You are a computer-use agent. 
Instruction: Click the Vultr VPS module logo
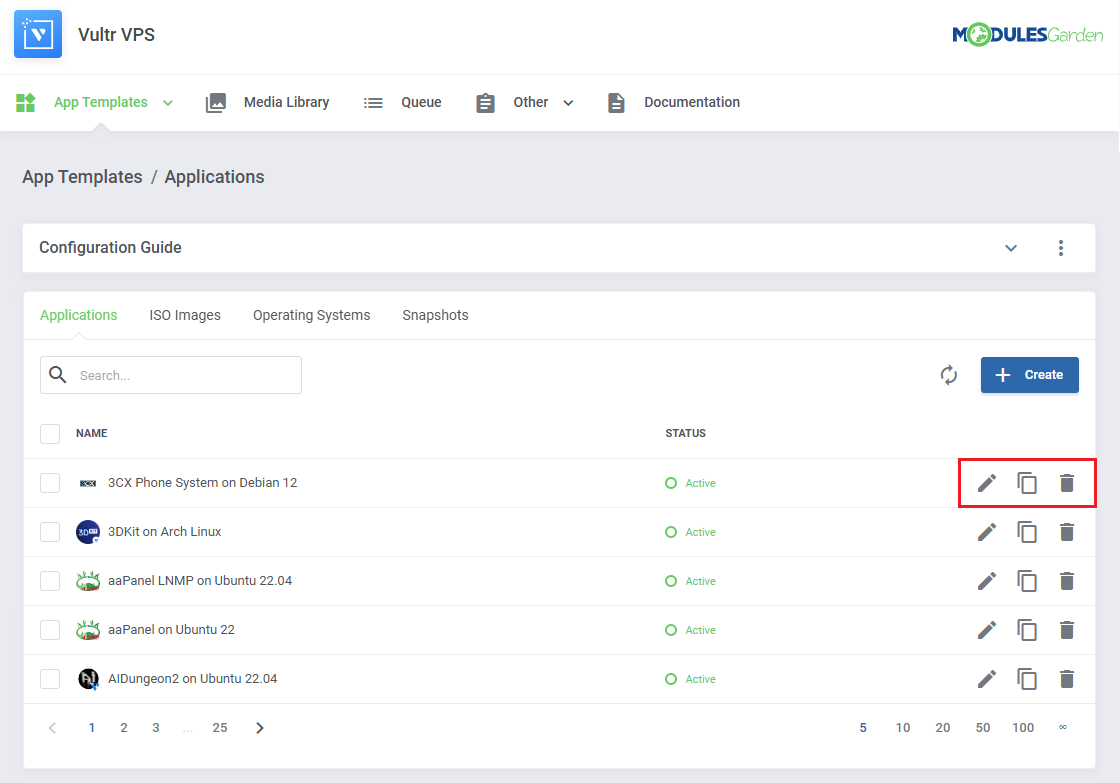coord(38,34)
